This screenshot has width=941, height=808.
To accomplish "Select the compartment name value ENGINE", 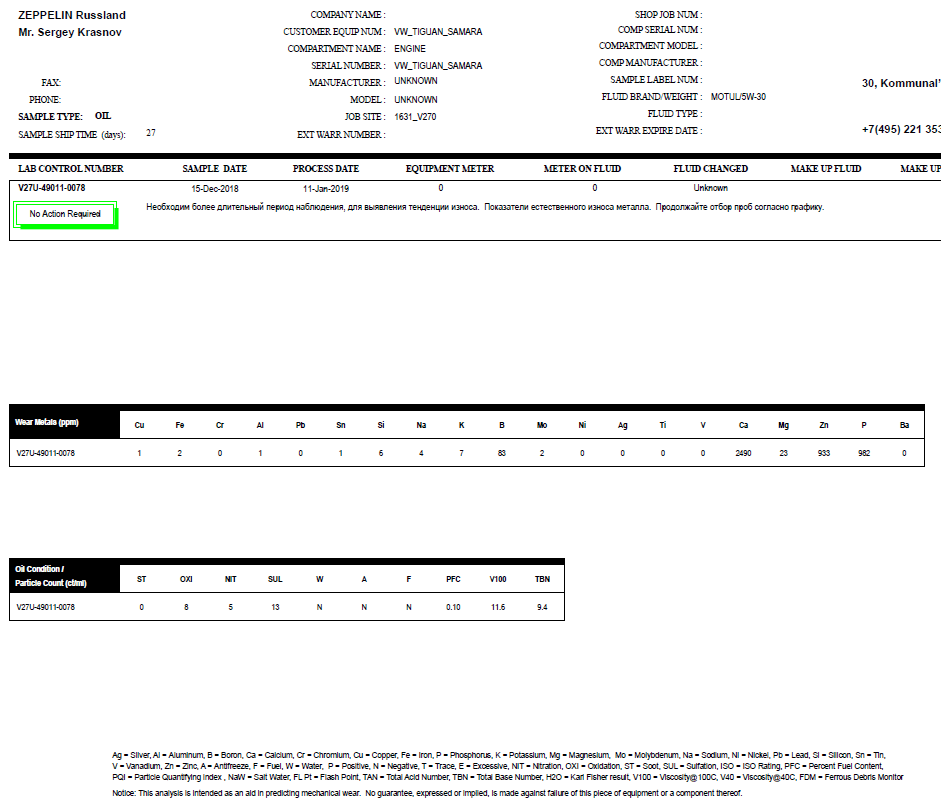I will click(410, 49).
